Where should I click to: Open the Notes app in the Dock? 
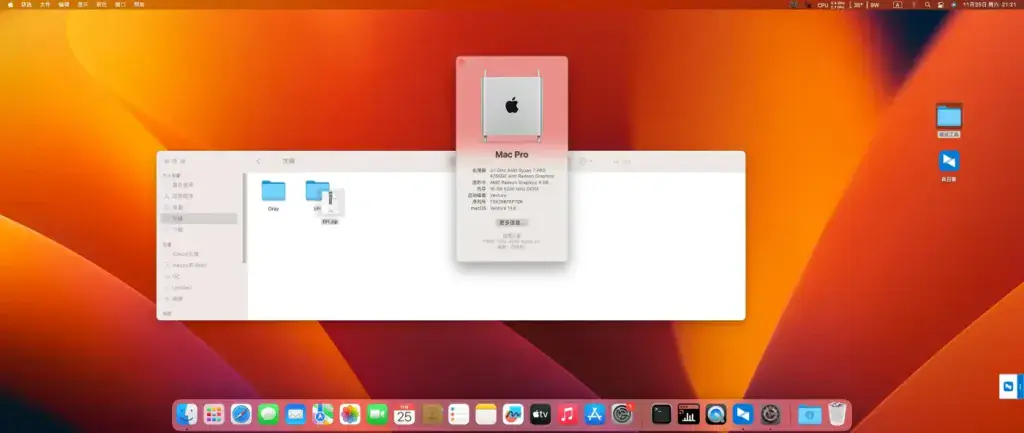(486, 414)
